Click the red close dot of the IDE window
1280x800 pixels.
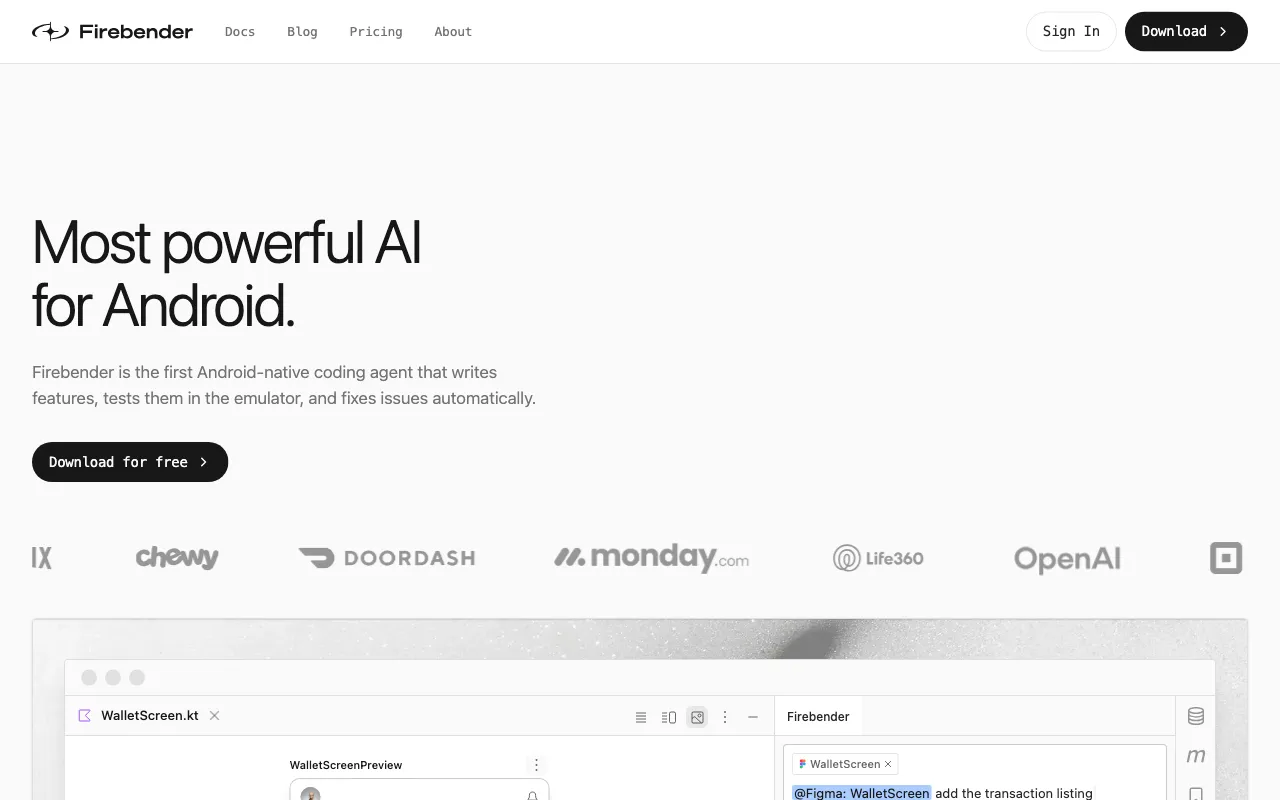[89, 678]
